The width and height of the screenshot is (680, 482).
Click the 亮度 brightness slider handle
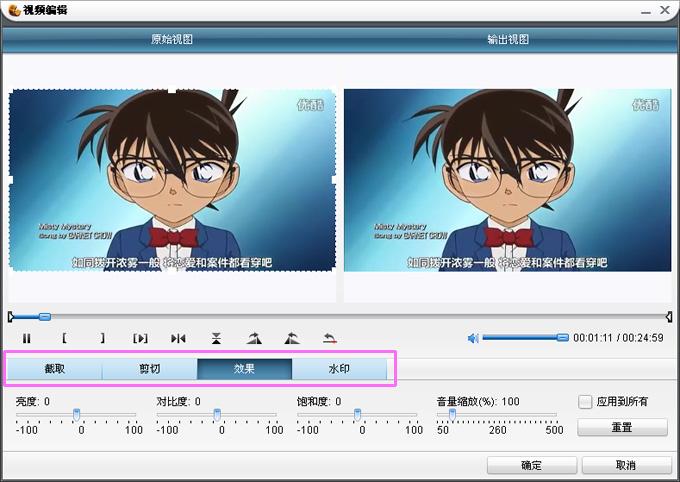pos(76,414)
